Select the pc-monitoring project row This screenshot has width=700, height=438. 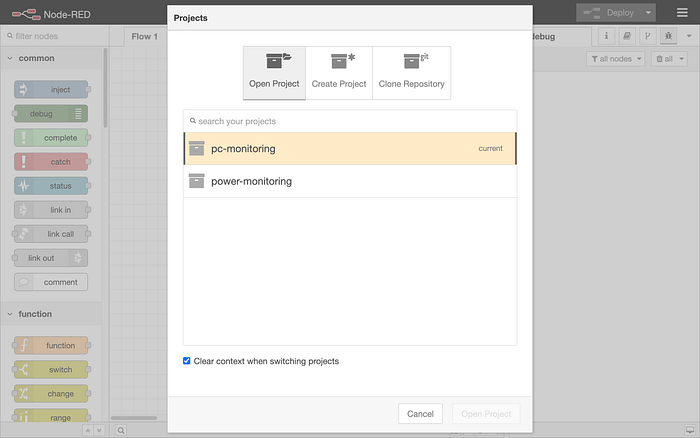pyautogui.click(x=350, y=148)
